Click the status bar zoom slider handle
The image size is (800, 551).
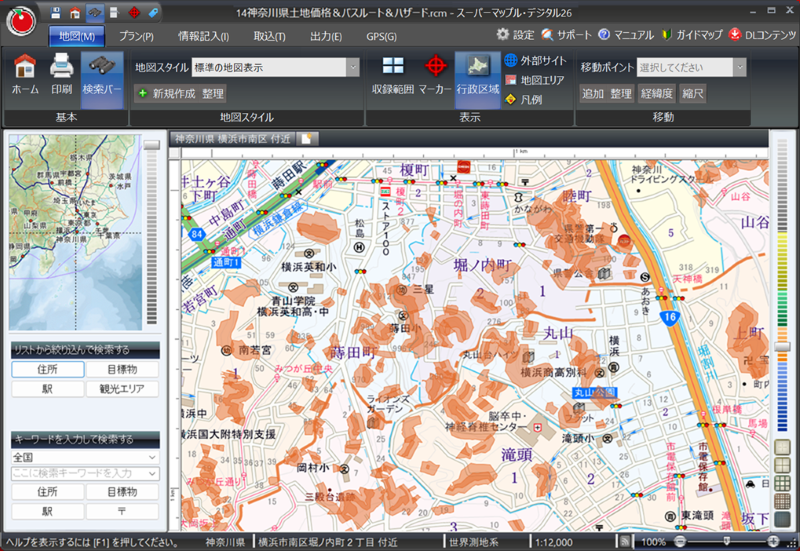pos(727,542)
